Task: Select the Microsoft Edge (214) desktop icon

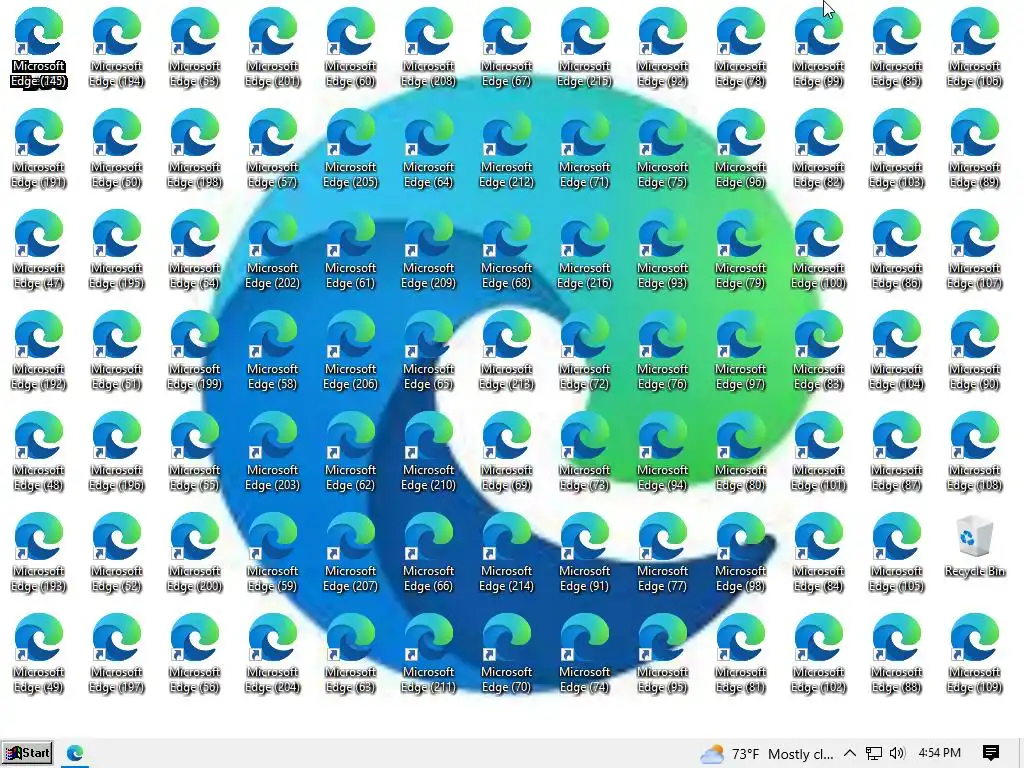Action: (506, 553)
